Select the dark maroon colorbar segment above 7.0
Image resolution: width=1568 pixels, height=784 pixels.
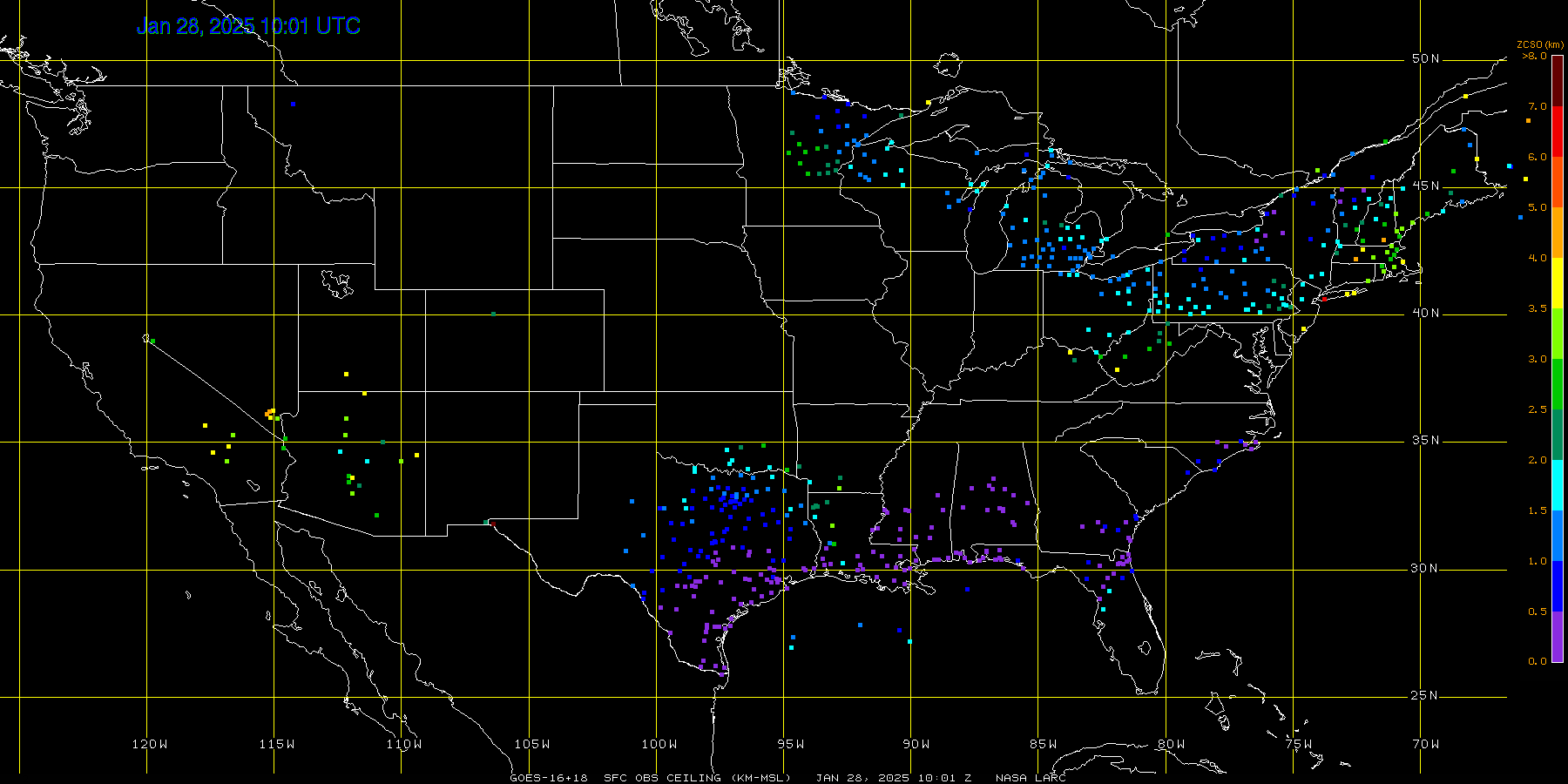(1558, 81)
